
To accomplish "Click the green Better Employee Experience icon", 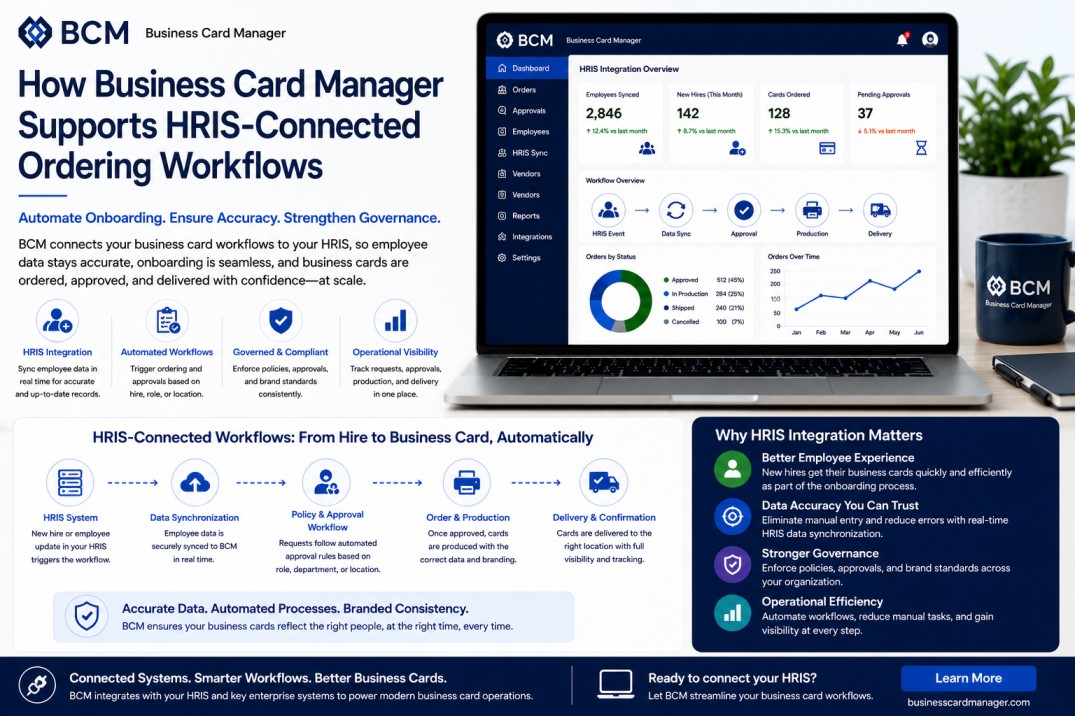I will pyautogui.click(x=732, y=469).
